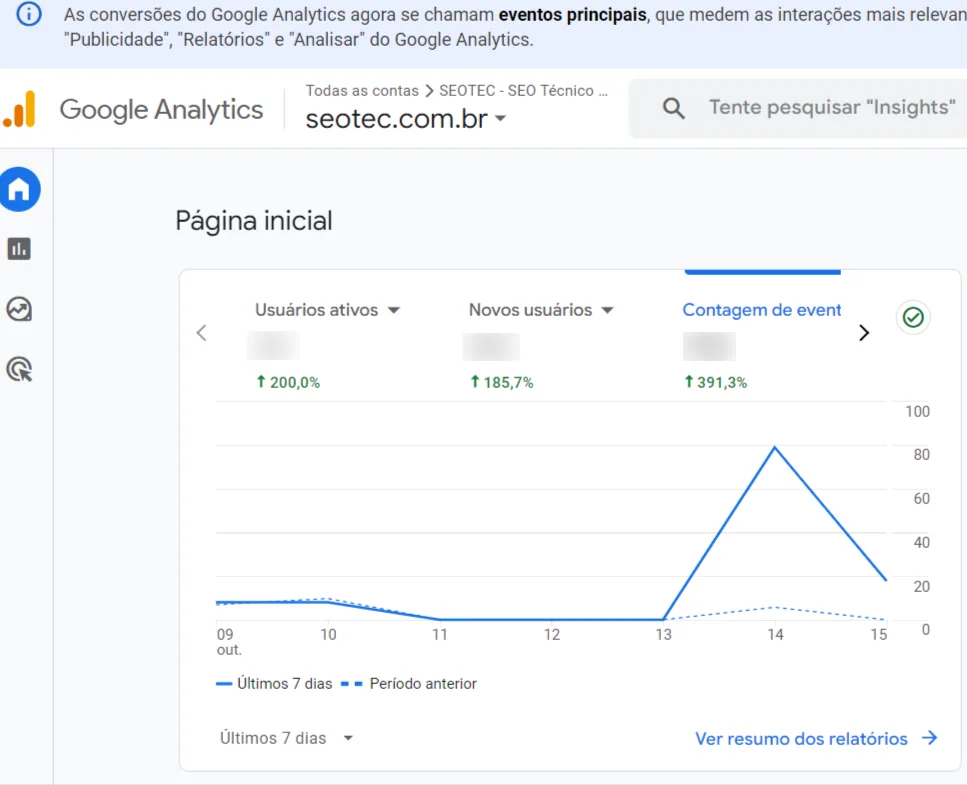Viewport: 967px width, 785px height.
Task: Click the chart peak at day 14
Action: click(x=775, y=448)
